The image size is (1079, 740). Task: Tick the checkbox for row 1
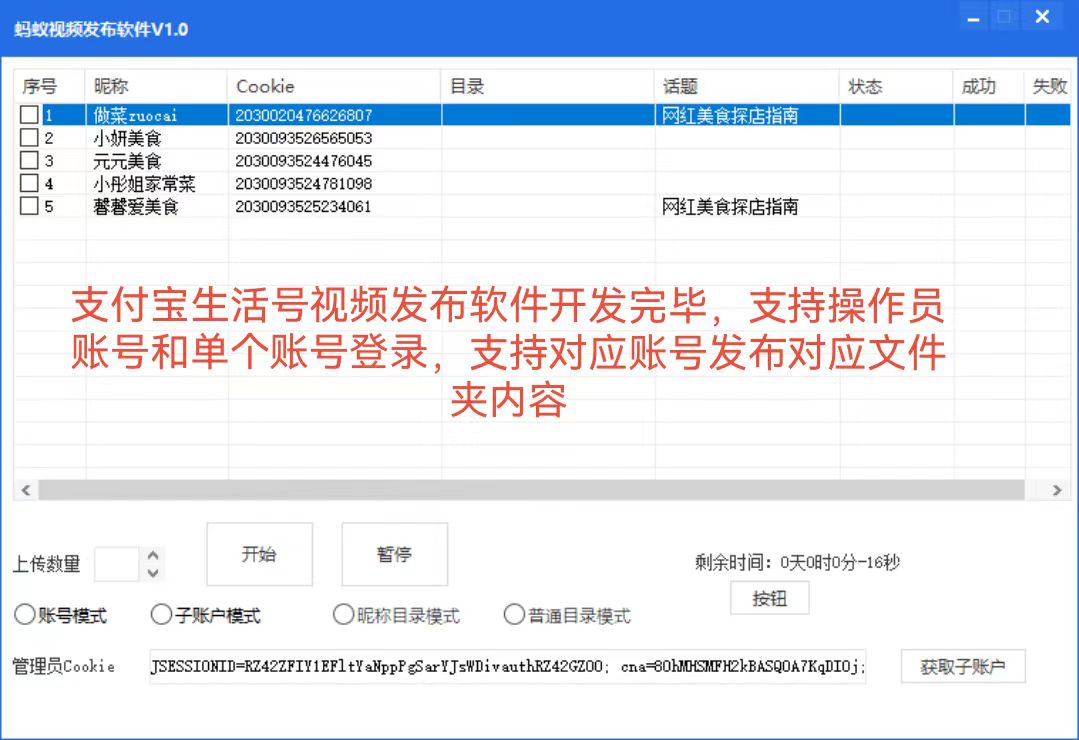click(29, 114)
